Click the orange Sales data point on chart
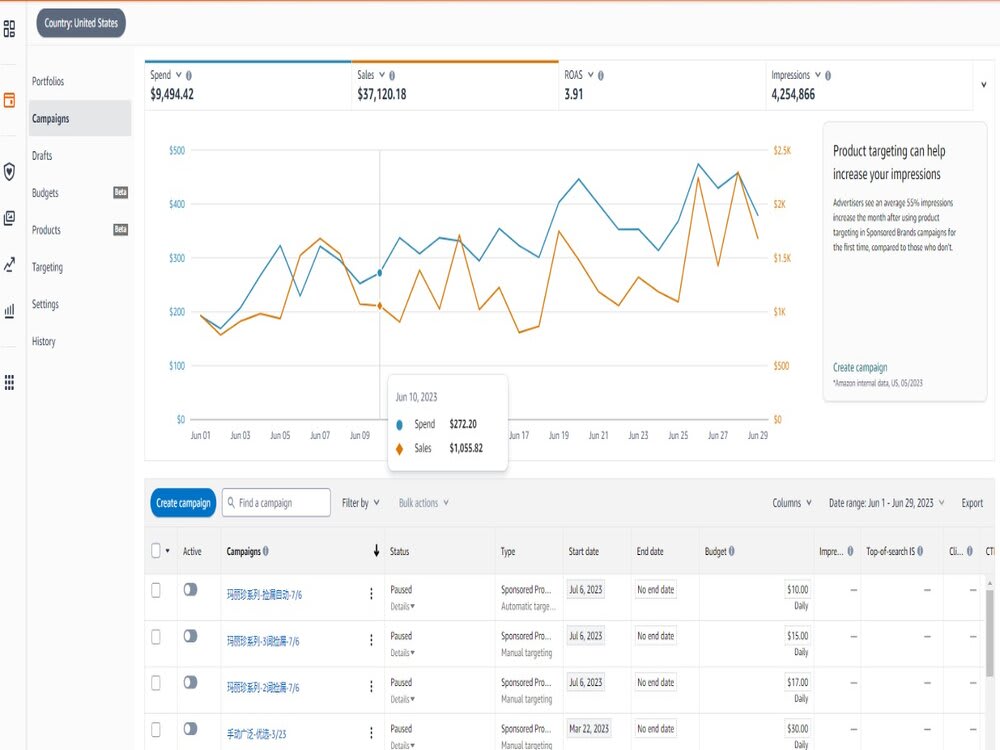The width and height of the screenshot is (1000, 750). click(x=379, y=305)
